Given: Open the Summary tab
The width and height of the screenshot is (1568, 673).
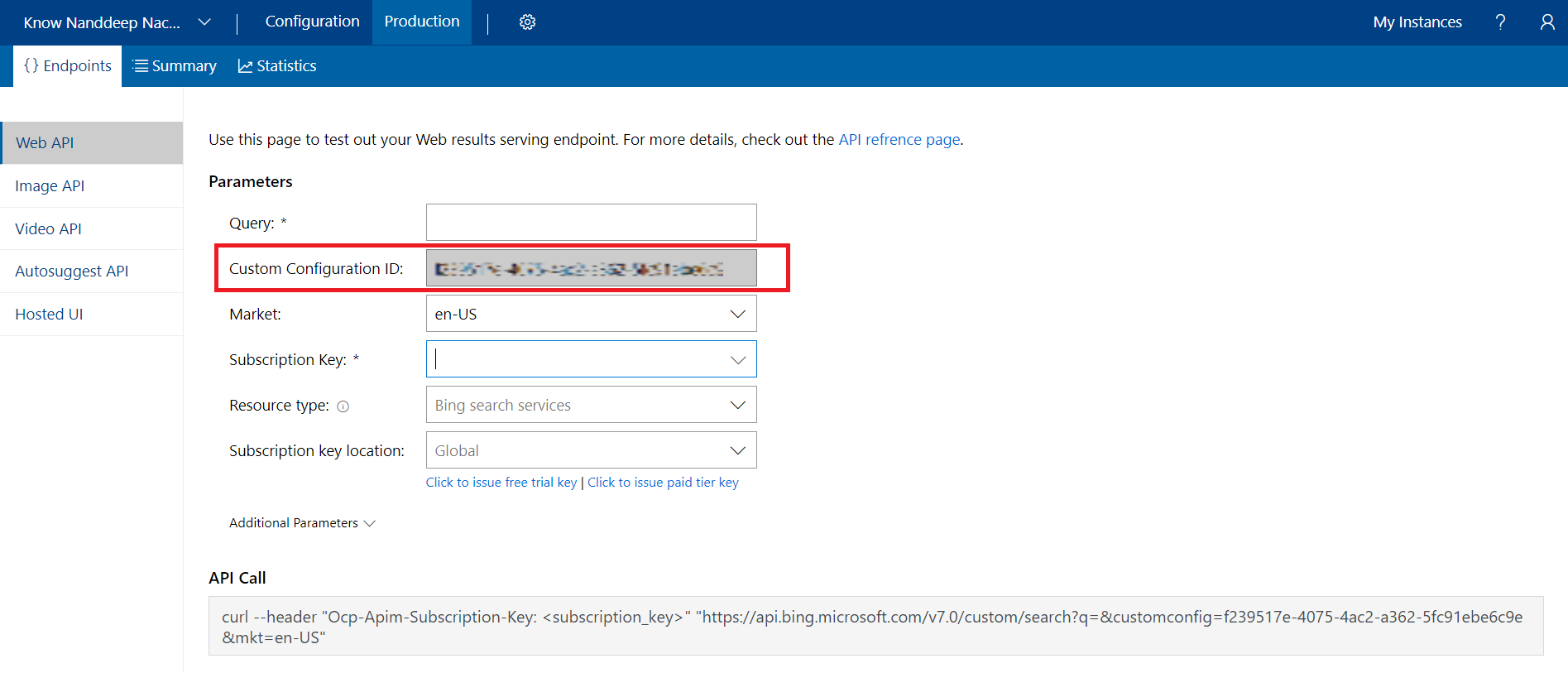Looking at the screenshot, I should coord(175,66).
